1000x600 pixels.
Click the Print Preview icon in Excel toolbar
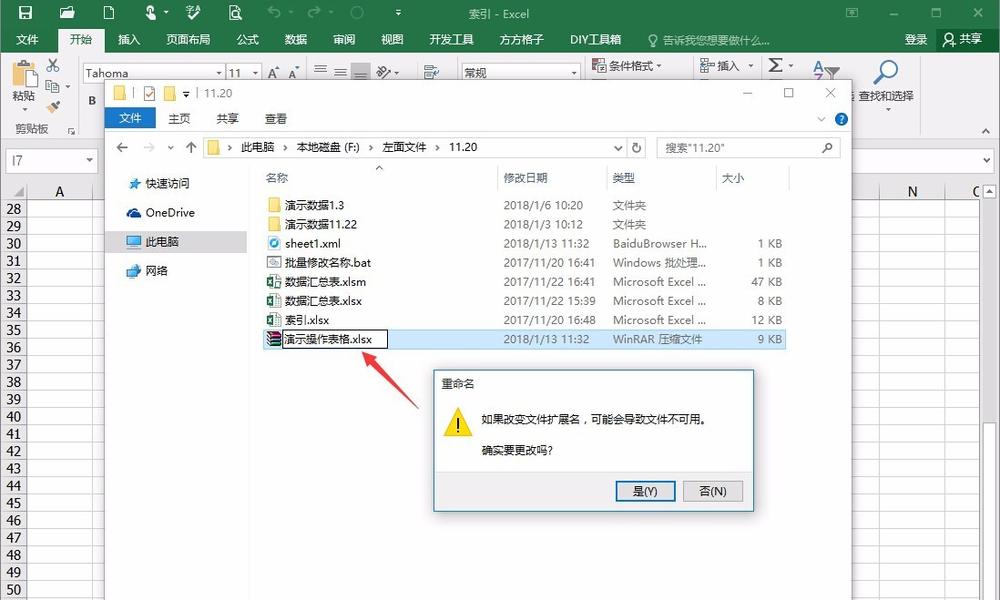235,13
